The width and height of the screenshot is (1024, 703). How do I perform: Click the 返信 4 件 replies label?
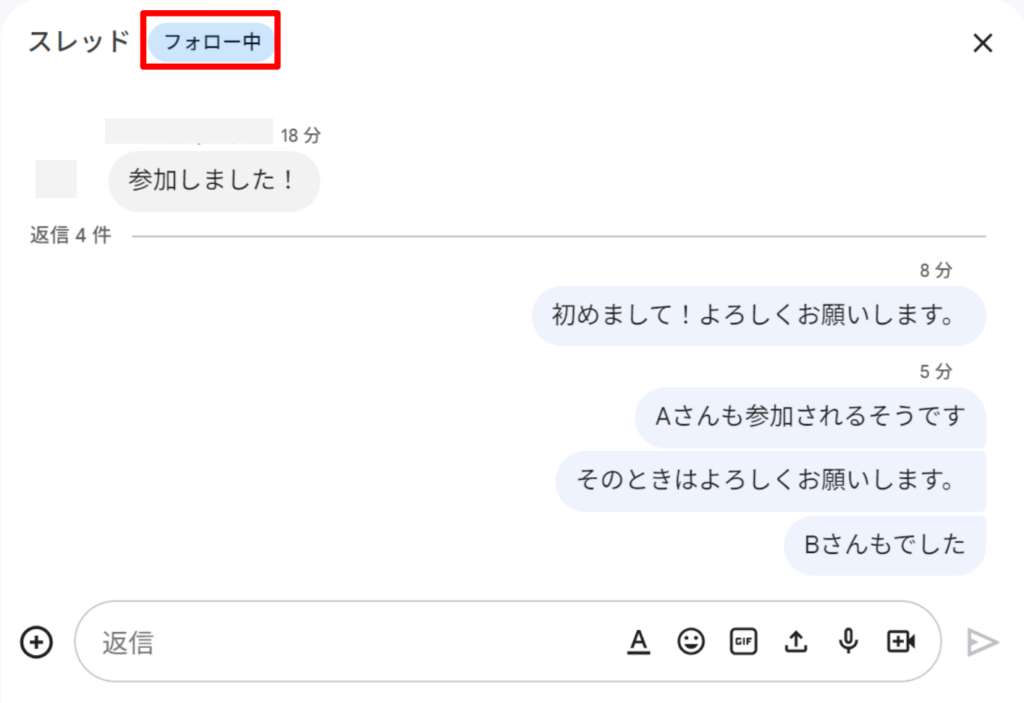point(70,236)
